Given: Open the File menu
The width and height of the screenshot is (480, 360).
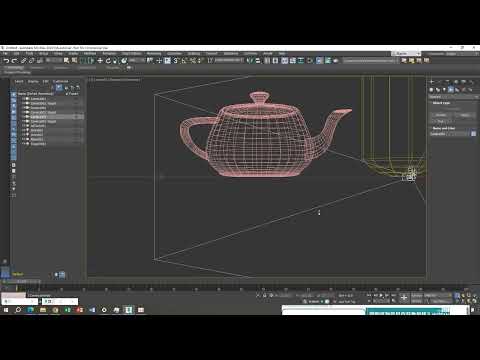Looking at the screenshot, I should (x=6, y=53).
